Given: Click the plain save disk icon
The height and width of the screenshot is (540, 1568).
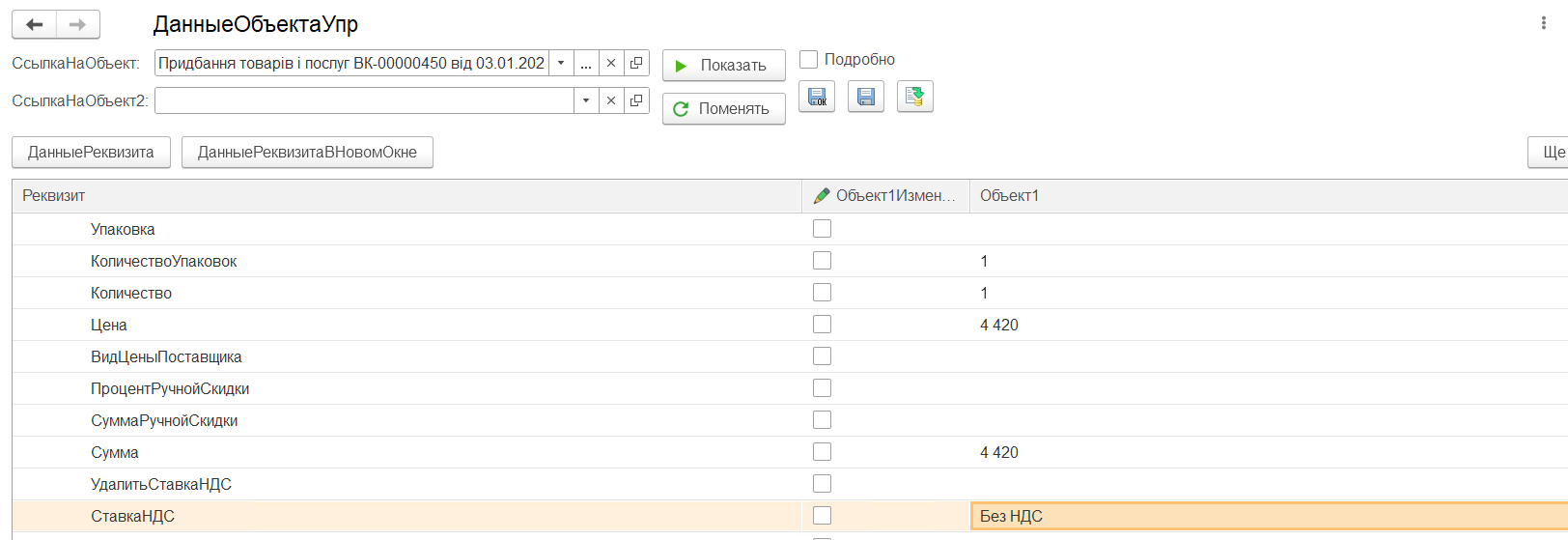Looking at the screenshot, I should click(866, 97).
